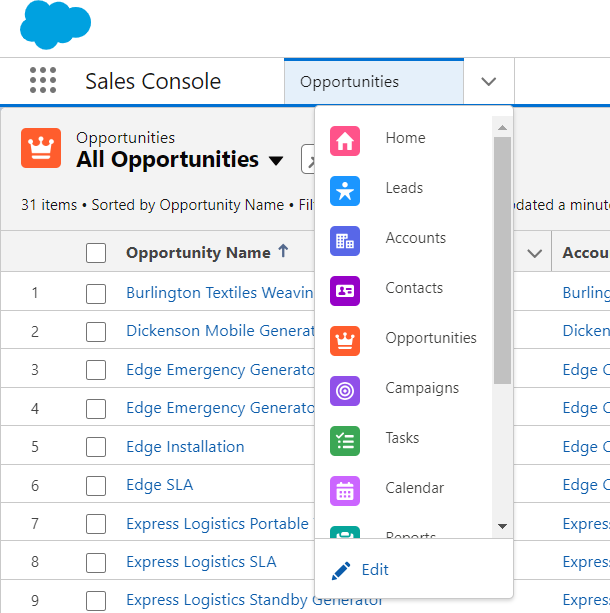The image size is (610, 613).
Task: Click the orange Opportunities crown icon in header
Action: click(41, 148)
